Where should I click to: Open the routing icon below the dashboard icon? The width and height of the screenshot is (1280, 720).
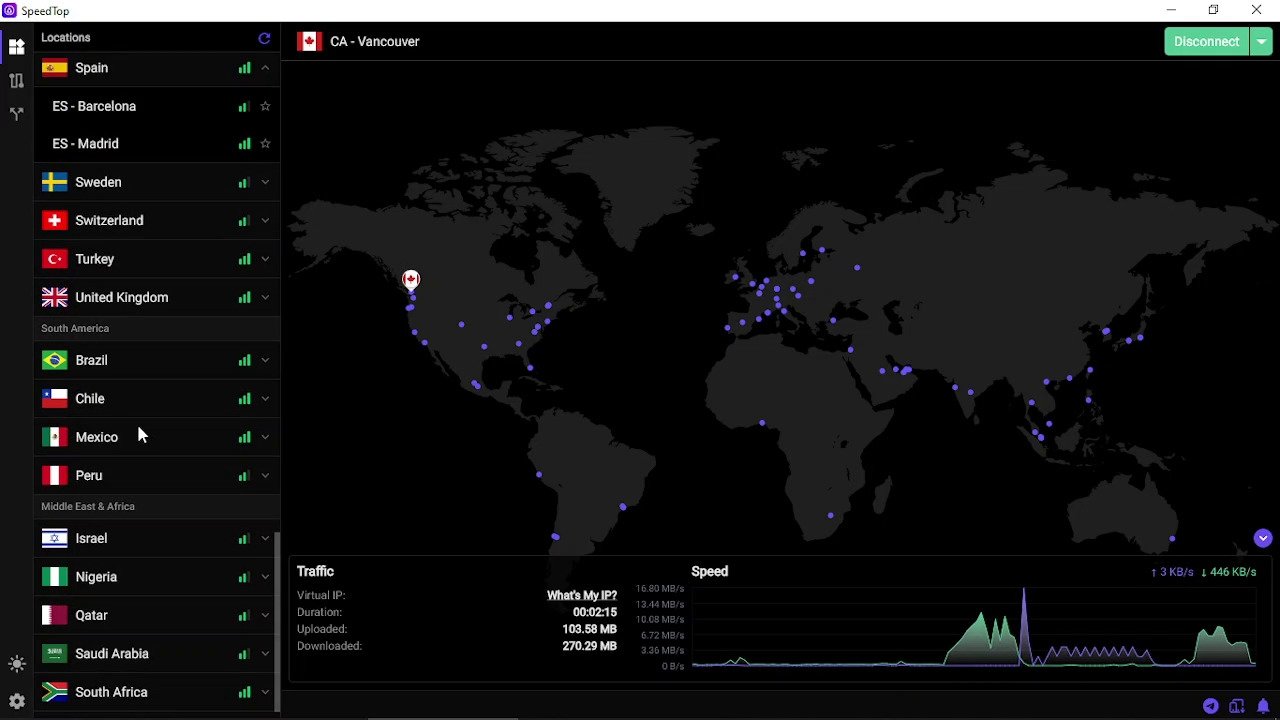click(16, 81)
